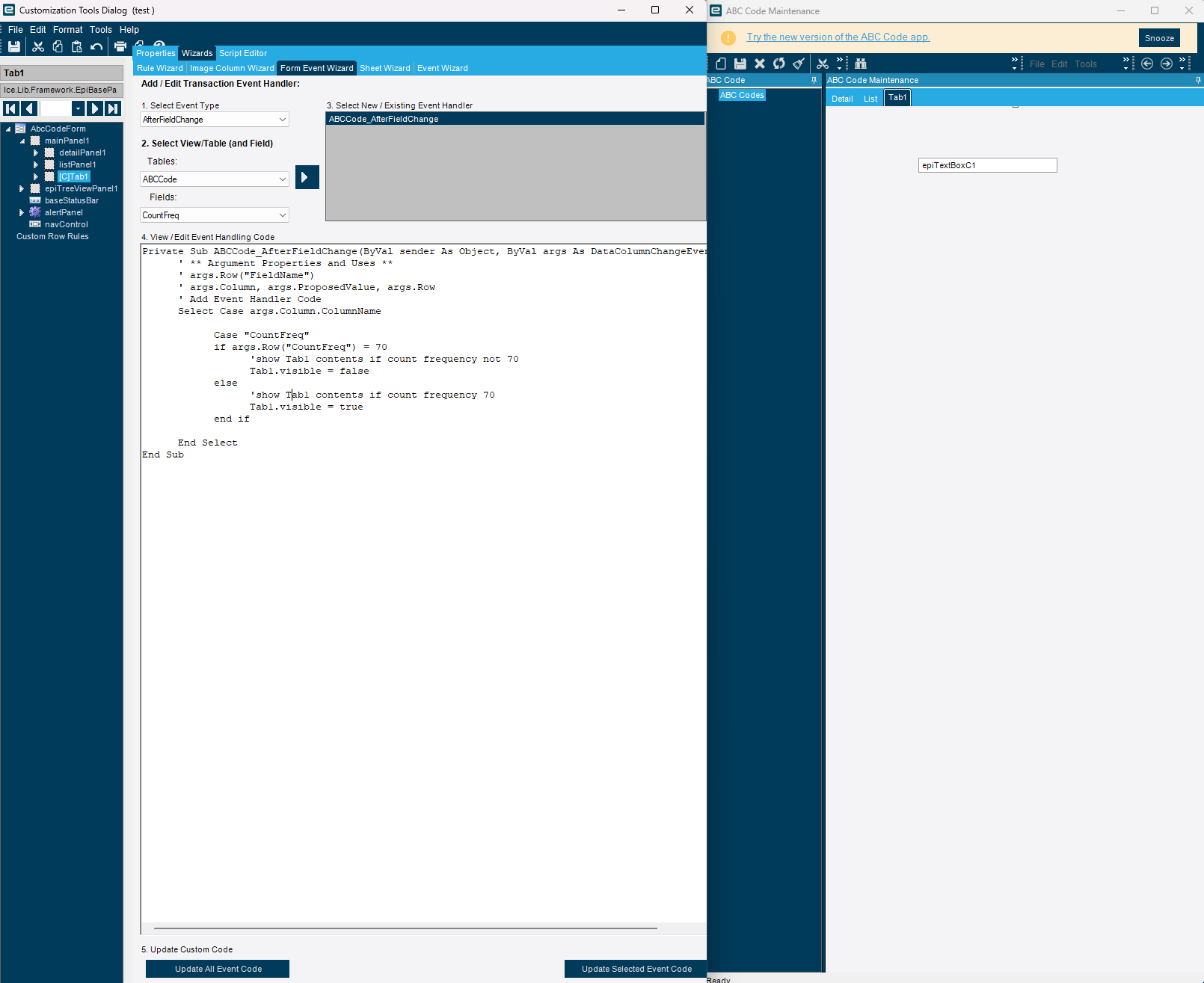The width and height of the screenshot is (1204, 983).
Task: Pin the ABC Code tree panel
Action: pos(814,80)
